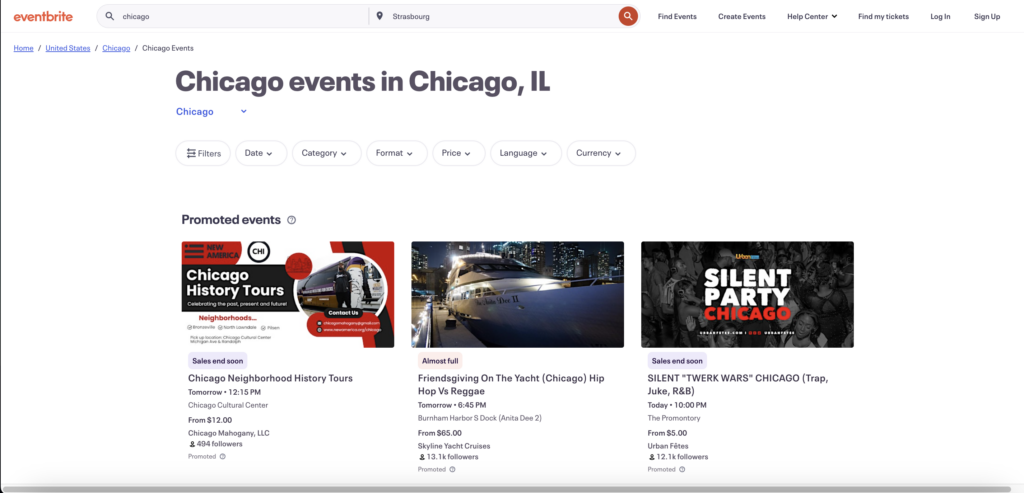
Task: Open Create Events in top navigation
Action: tap(742, 16)
